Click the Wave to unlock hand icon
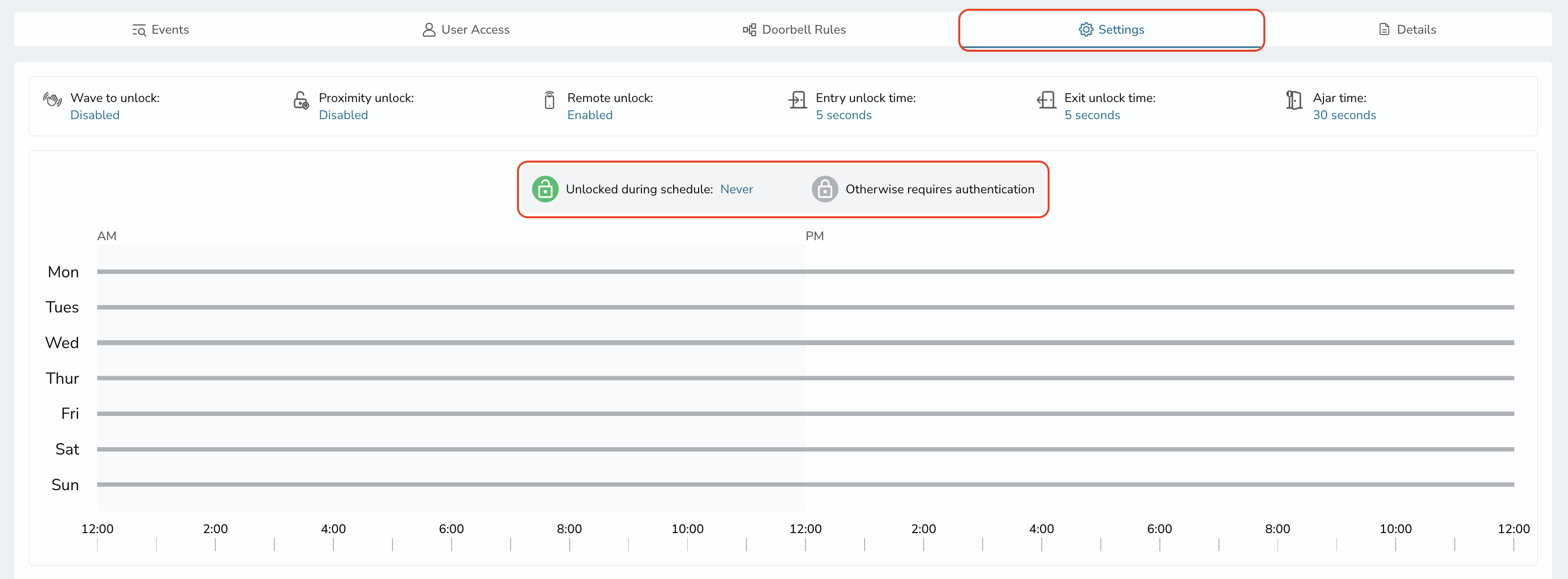 [x=52, y=99]
